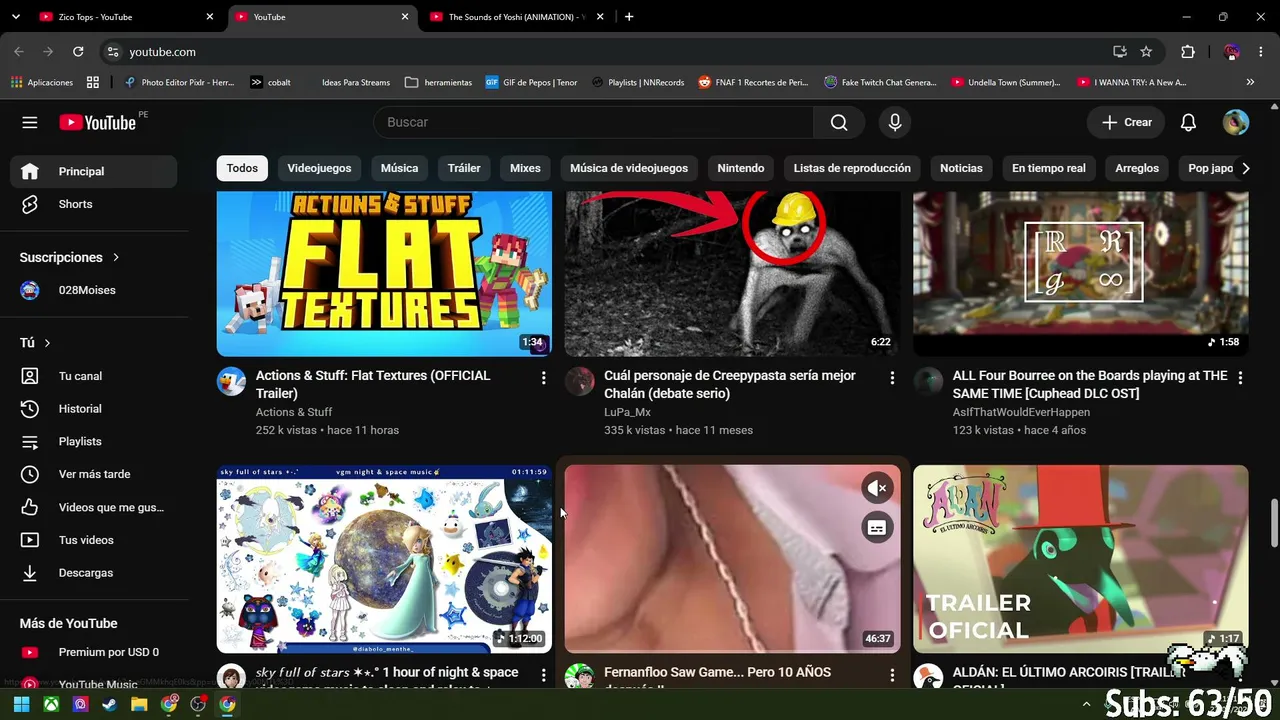Open options menu for Fernanfloo Saw Game video
The image size is (1280, 720).
892,676
